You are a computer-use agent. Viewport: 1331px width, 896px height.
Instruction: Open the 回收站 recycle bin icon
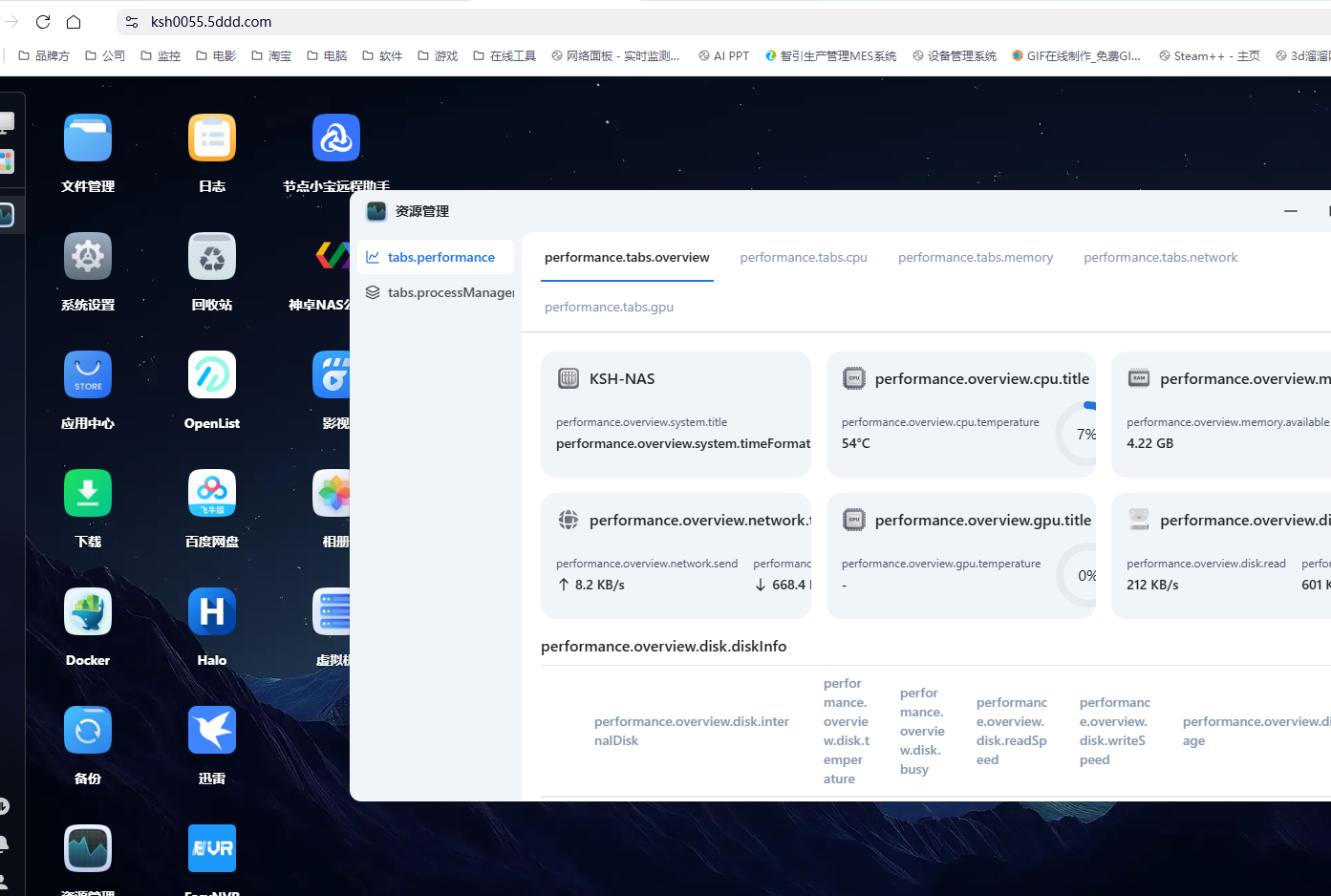pos(212,257)
